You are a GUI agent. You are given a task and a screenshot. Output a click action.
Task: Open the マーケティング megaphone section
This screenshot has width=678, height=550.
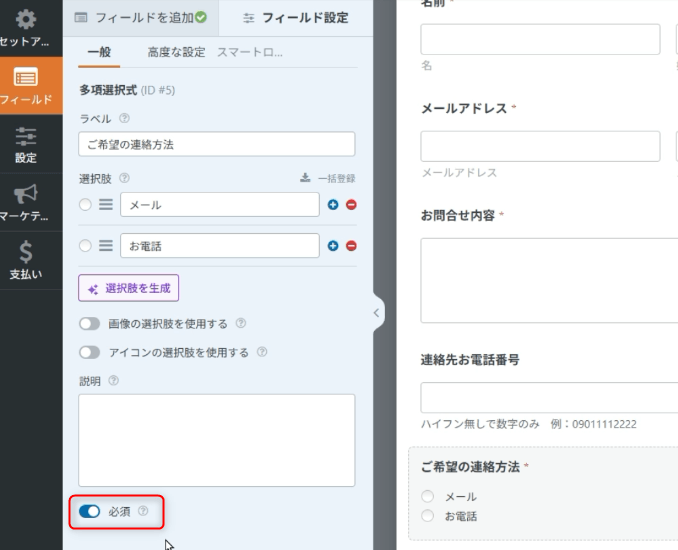(x=26, y=202)
